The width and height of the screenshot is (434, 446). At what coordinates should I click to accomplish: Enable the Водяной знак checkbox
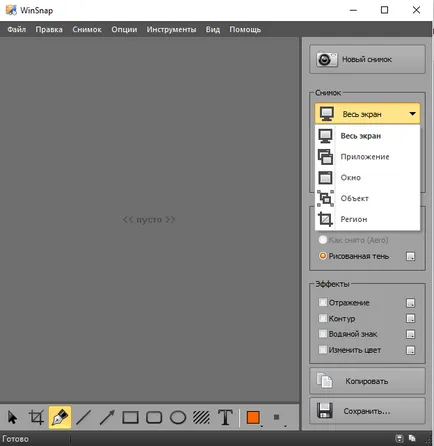tap(323, 334)
